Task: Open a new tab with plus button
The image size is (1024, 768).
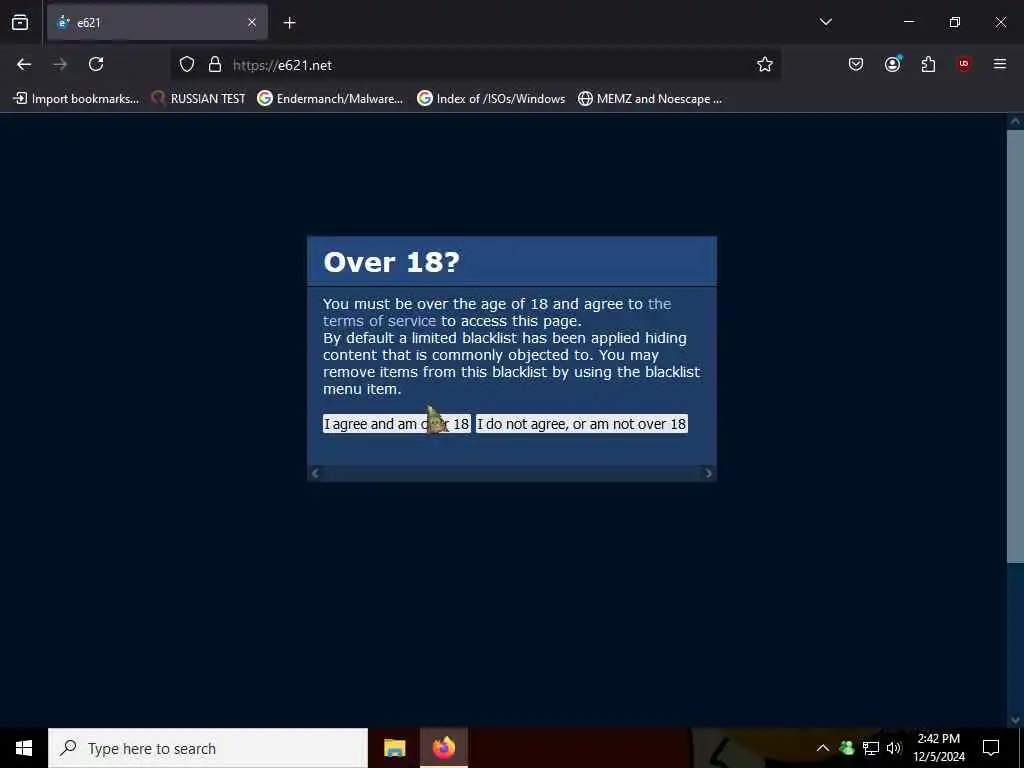Action: (x=289, y=23)
